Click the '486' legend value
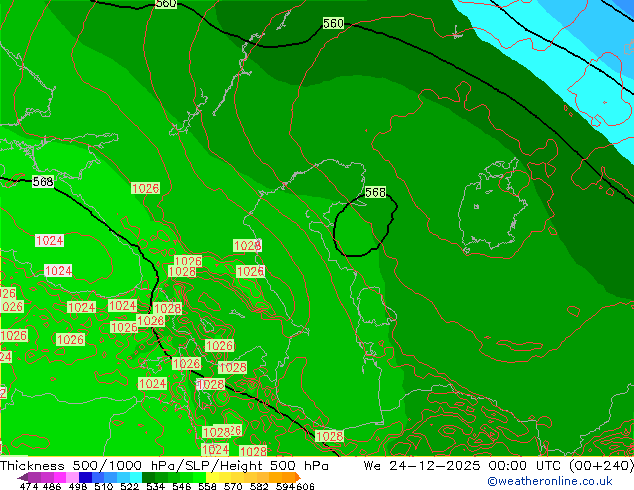This screenshot has height=490, width=634. point(52,486)
